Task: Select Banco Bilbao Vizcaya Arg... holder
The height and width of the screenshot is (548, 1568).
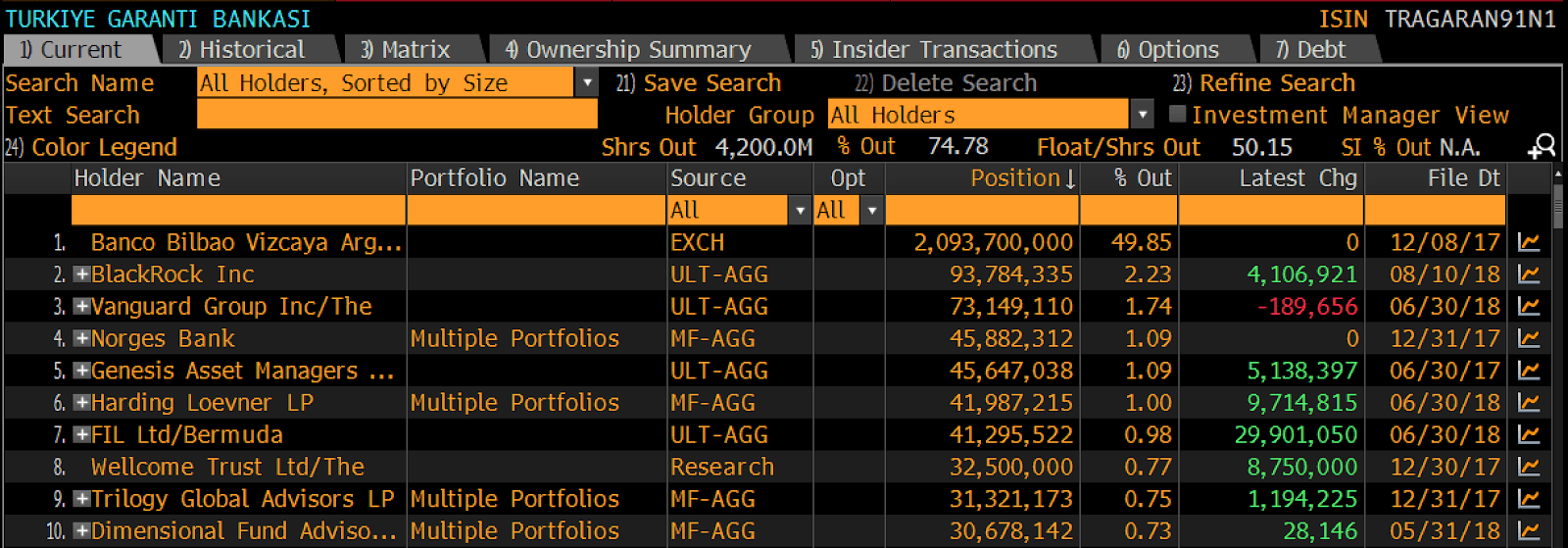Action: [x=246, y=242]
